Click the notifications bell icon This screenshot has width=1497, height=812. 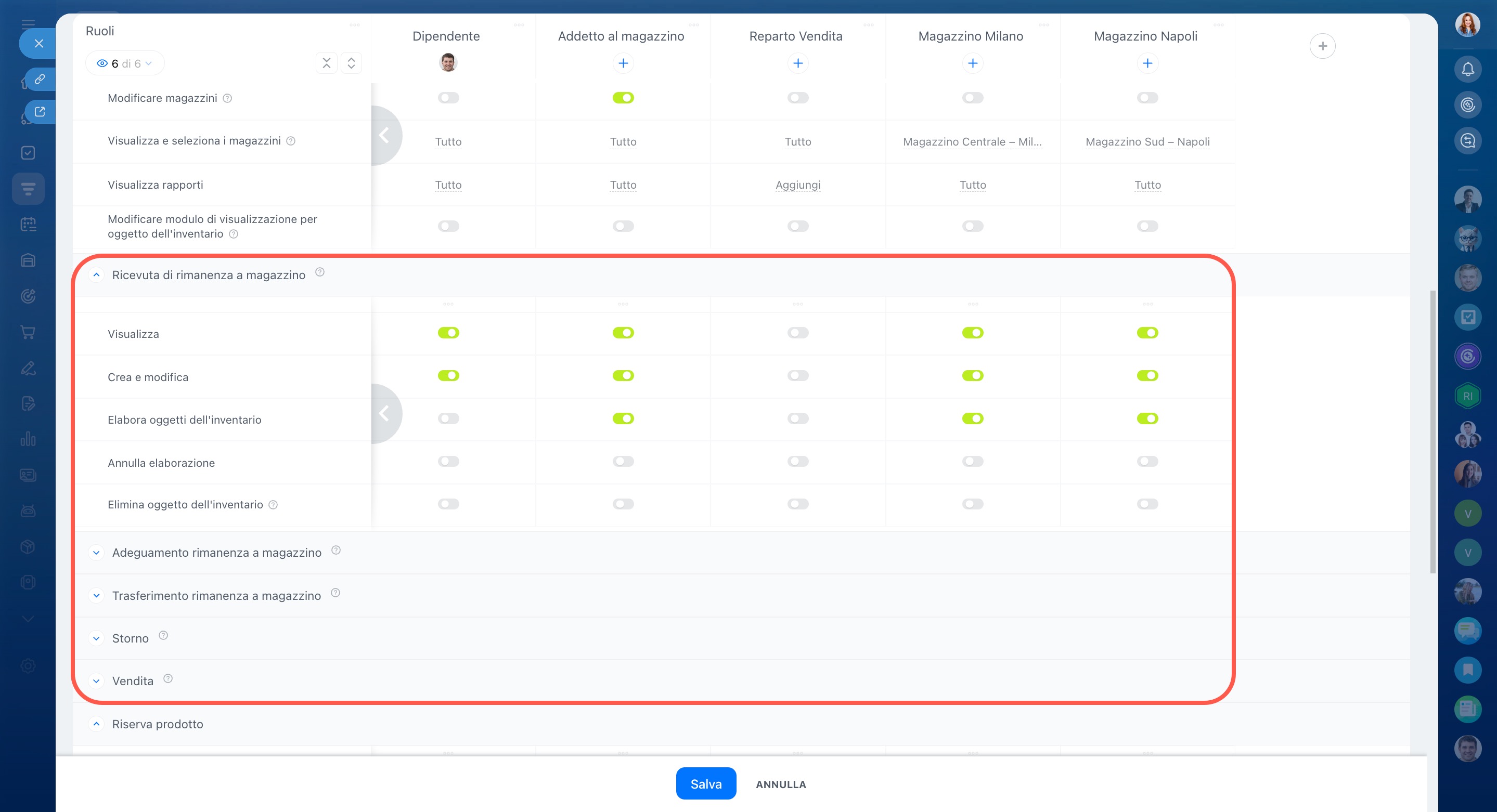(1467, 70)
